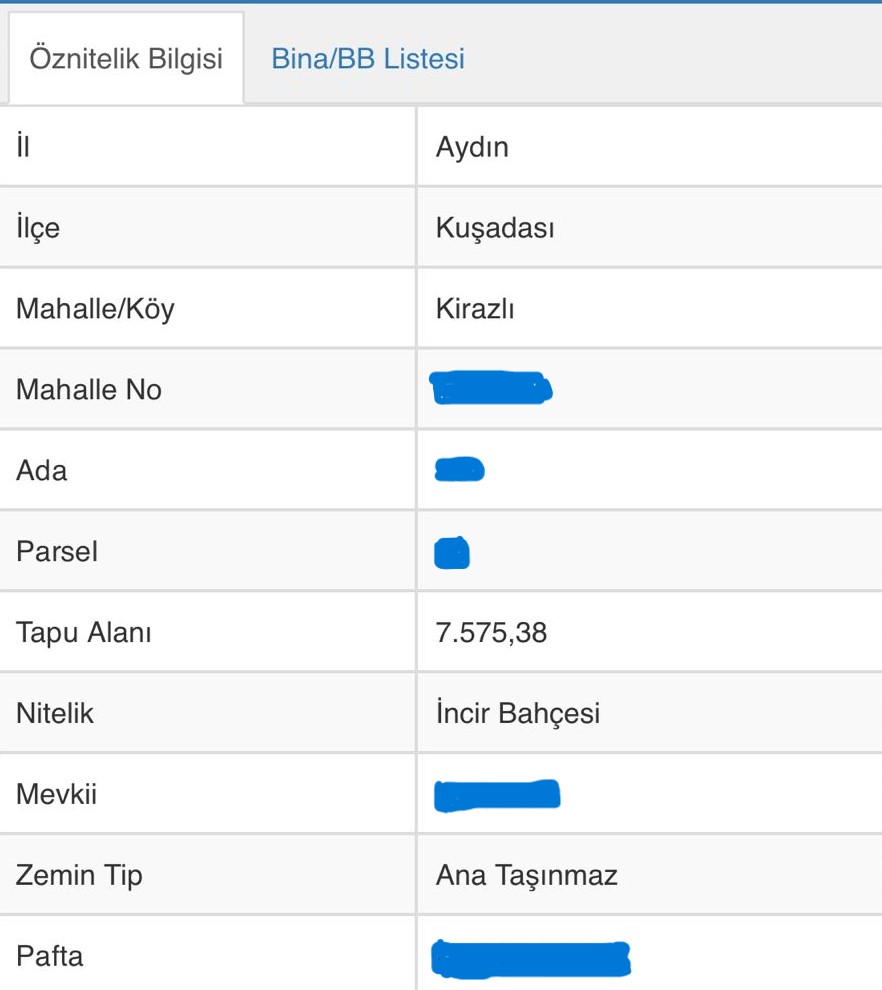
Task: Click the İncir Bahçesi Nitelik value
Action: click(518, 713)
